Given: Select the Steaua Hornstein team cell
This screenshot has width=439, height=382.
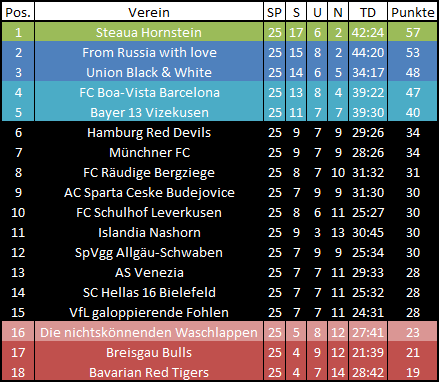Looking at the screenshot, I should point(149,32).
